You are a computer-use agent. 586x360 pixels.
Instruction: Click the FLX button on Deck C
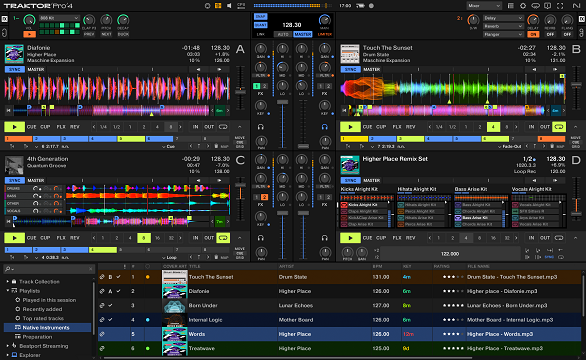(61, 238)
